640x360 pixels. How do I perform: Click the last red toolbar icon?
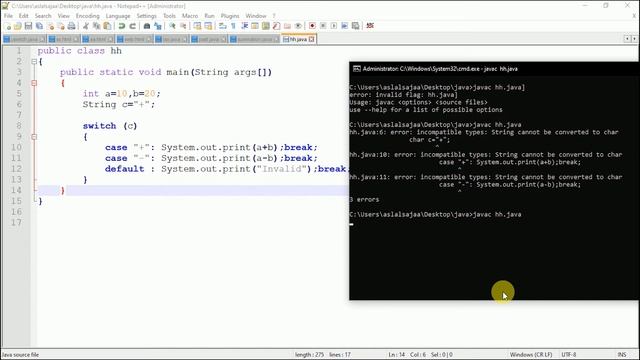pyautogui.click(x=370, y=26)
